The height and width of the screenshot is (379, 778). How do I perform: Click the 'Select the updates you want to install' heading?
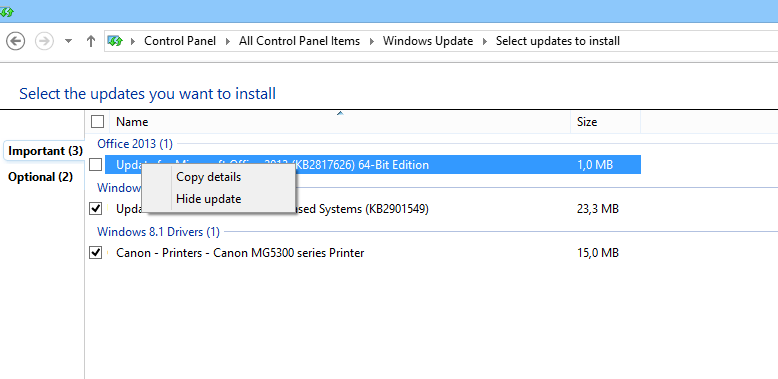click(x=147, y=93)
